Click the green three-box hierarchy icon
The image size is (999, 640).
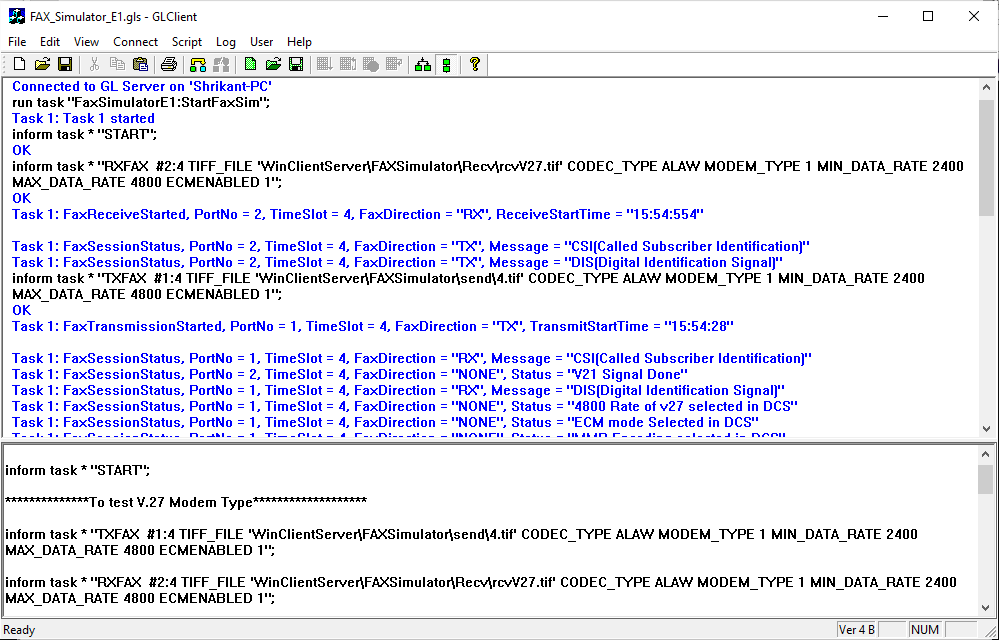point(422,64)
